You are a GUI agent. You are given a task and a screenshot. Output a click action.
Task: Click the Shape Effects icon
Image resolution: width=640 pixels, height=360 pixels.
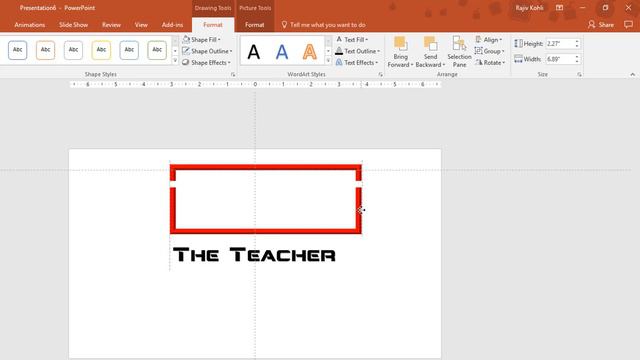click(x=186, y=62)
